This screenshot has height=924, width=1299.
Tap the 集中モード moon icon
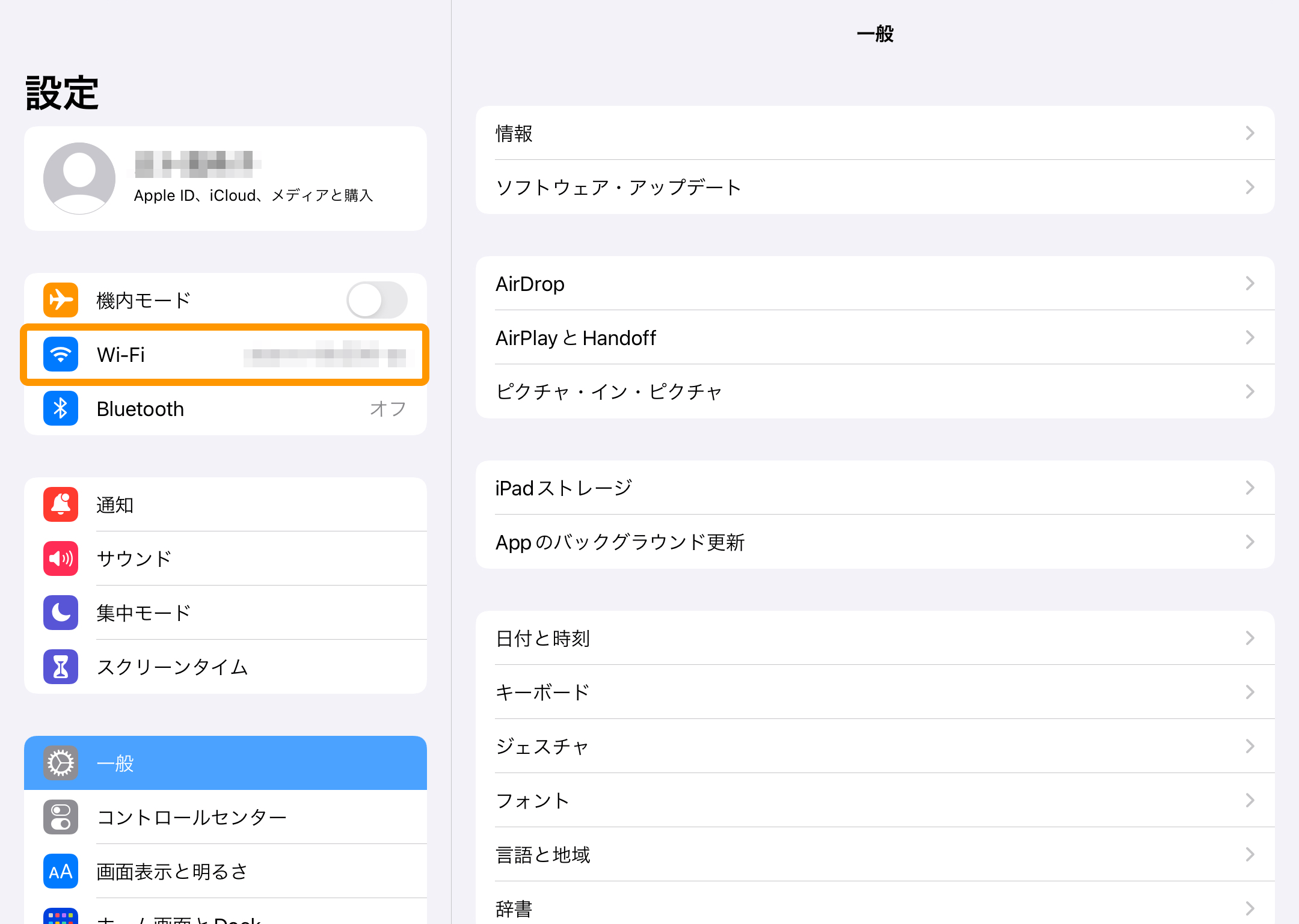tap(61, 613)
